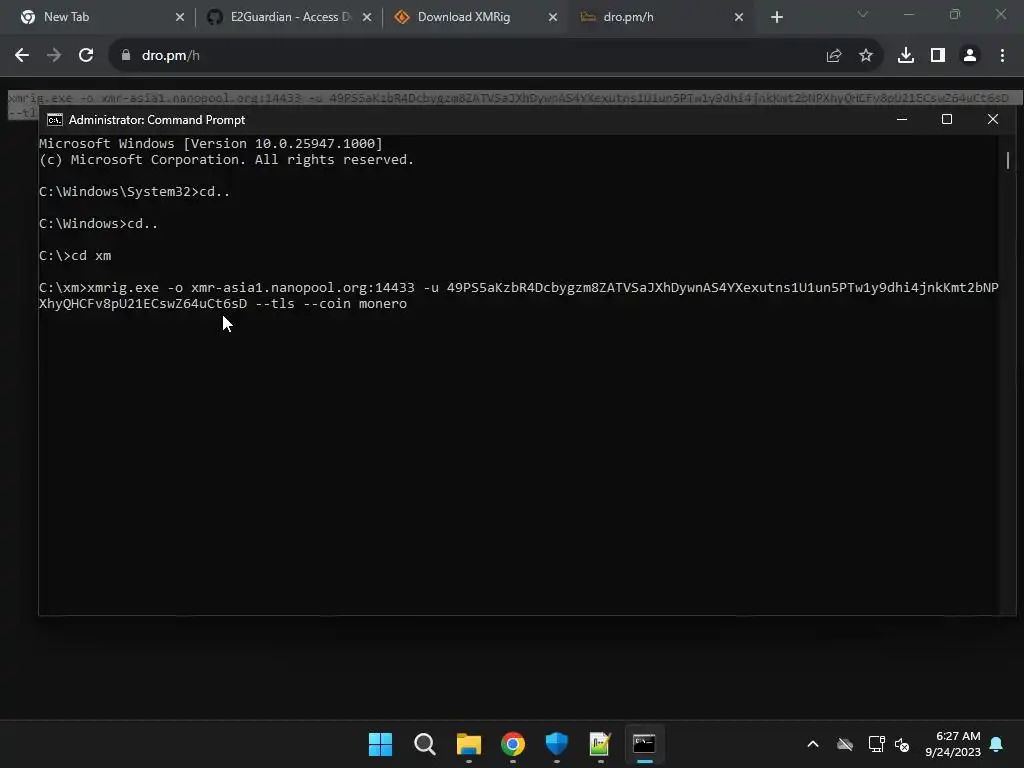Open a new browser tab with plus button
The image size is (1024, 768).
776,17
